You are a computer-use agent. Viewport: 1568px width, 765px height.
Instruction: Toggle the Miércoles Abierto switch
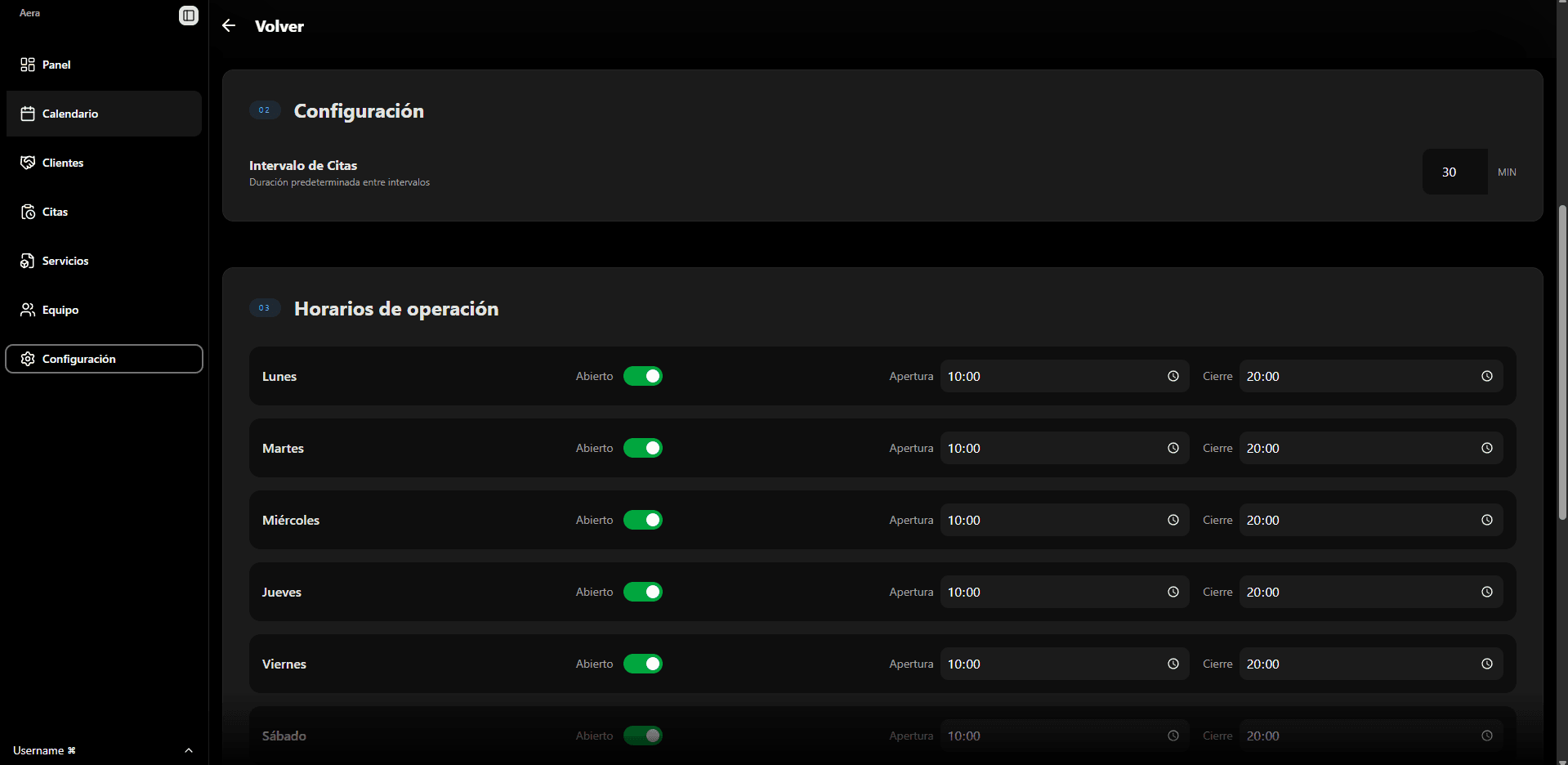(643, 520)
